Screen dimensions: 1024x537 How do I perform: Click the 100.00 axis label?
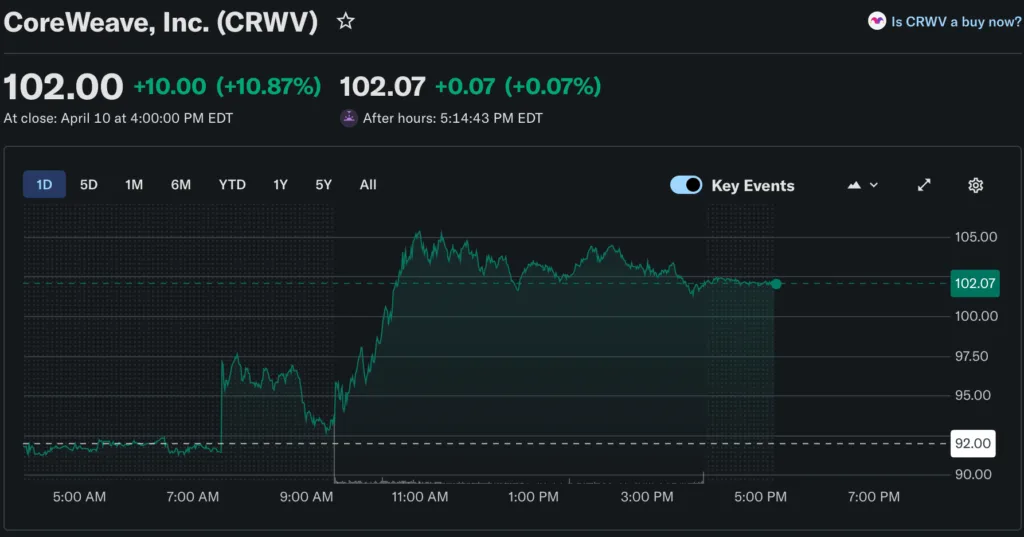976,316
